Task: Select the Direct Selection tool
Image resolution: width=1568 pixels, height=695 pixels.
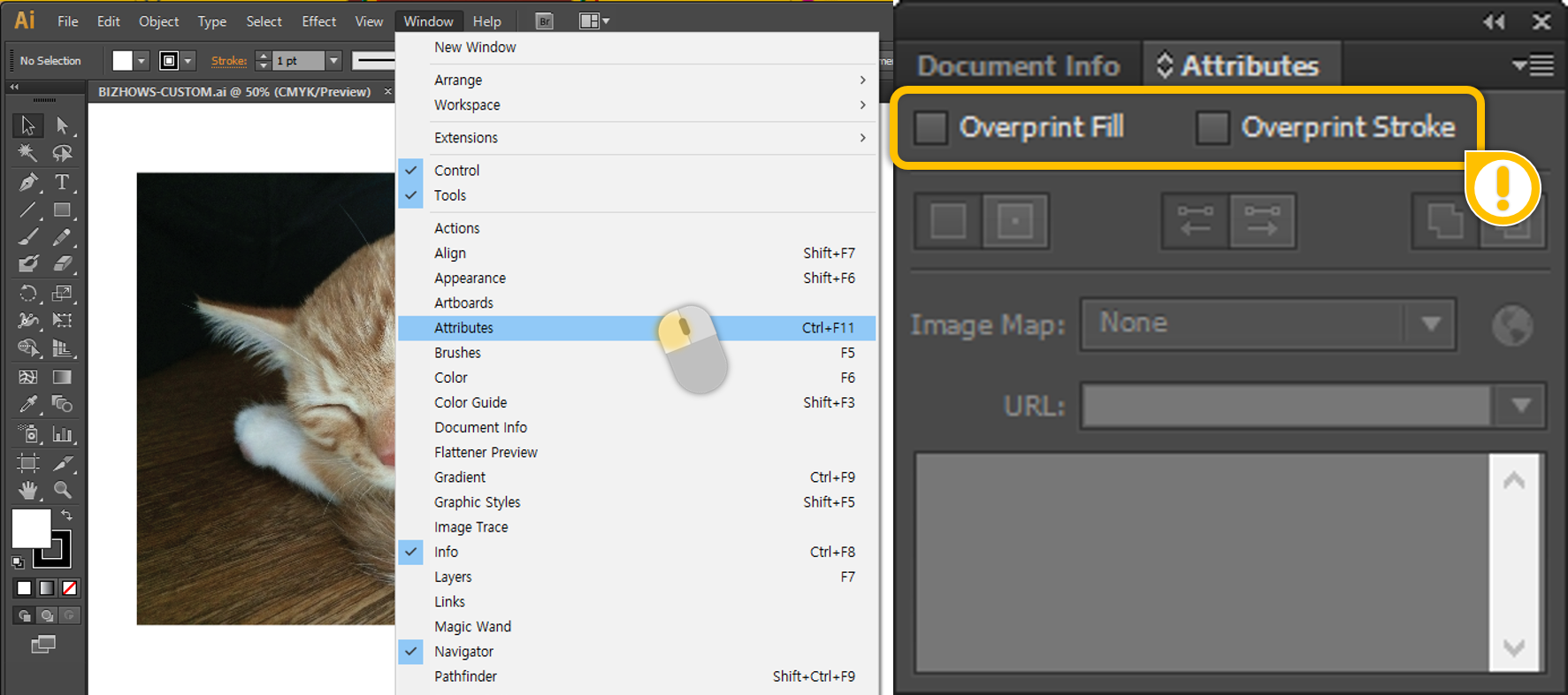Action: [x=62, y=126]
